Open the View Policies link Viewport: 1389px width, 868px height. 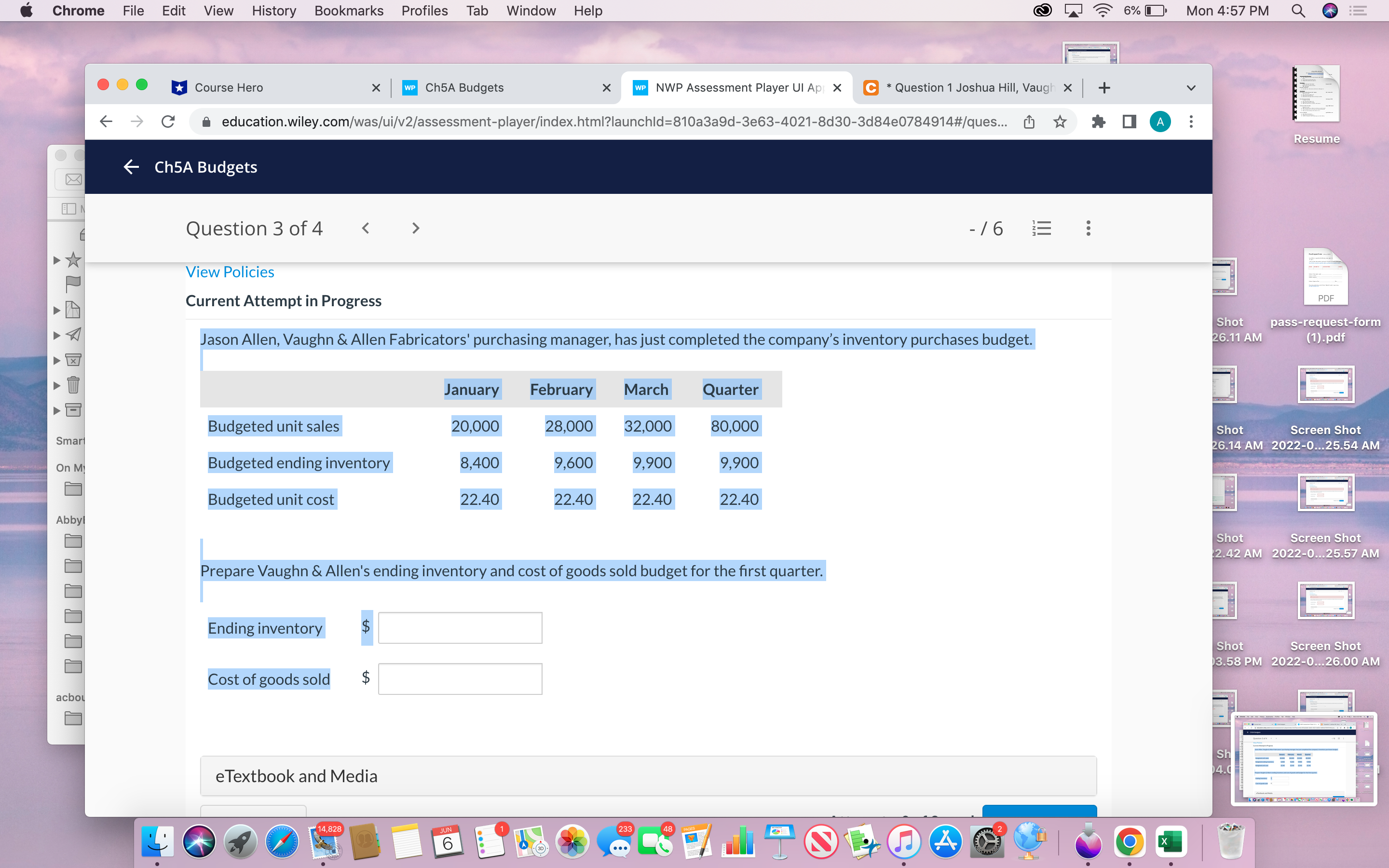click(x=230, y=271)
